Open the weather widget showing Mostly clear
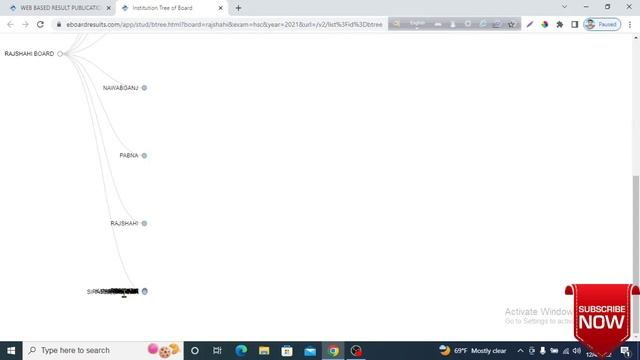The image size is (640, 360). point(473,351)
